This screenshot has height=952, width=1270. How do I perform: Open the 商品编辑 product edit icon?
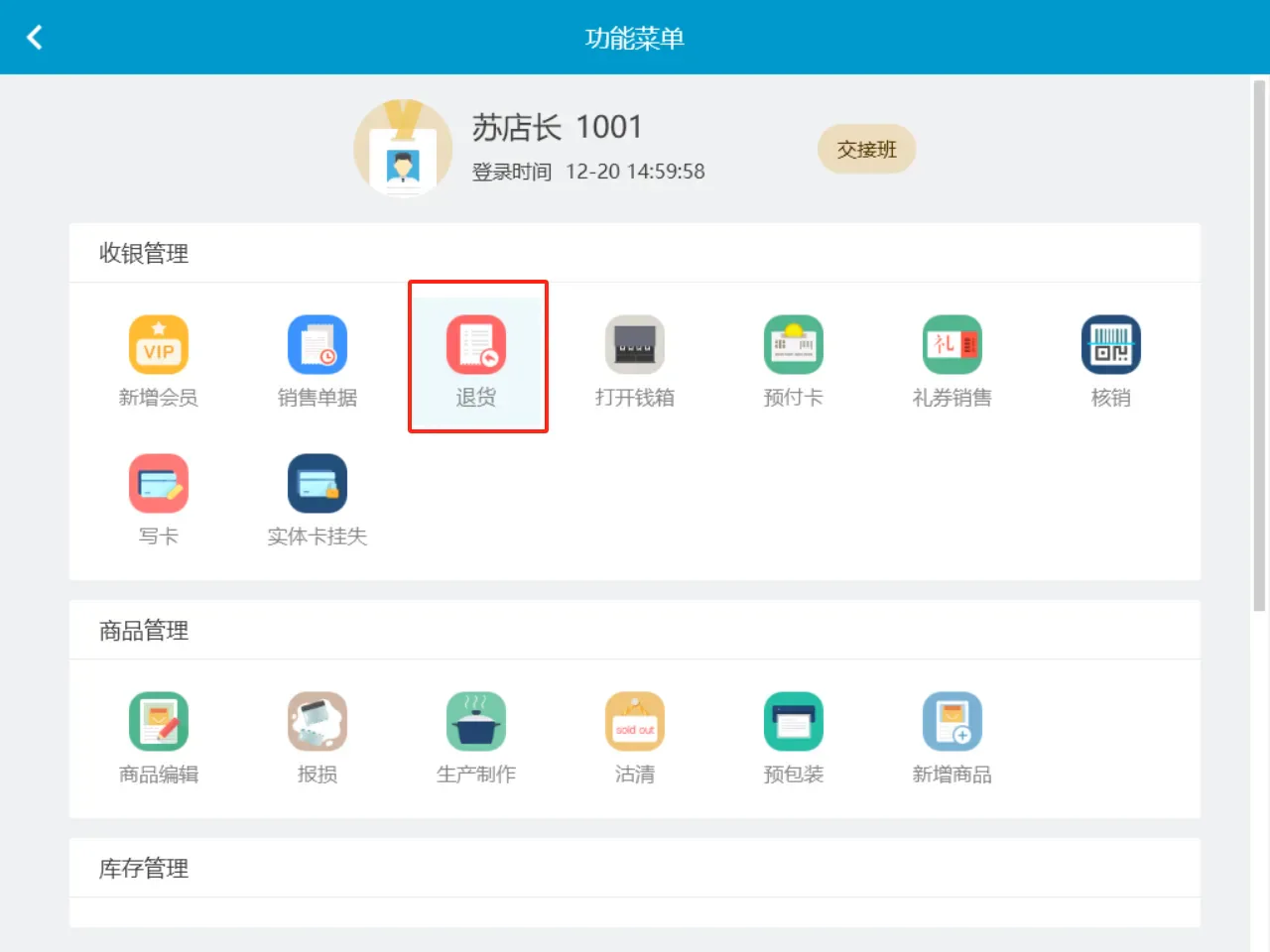pyautogui.click(x=159, y=721)
